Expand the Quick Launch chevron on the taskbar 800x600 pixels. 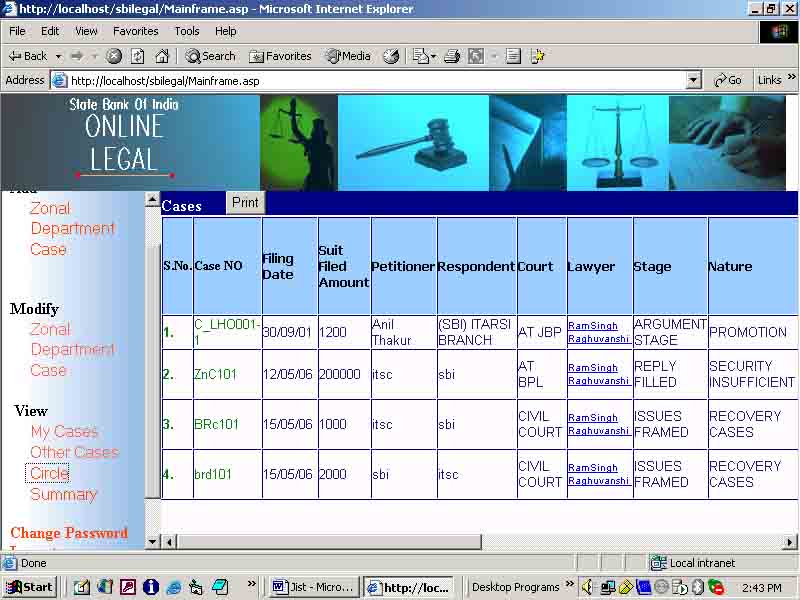coord(251,584)
